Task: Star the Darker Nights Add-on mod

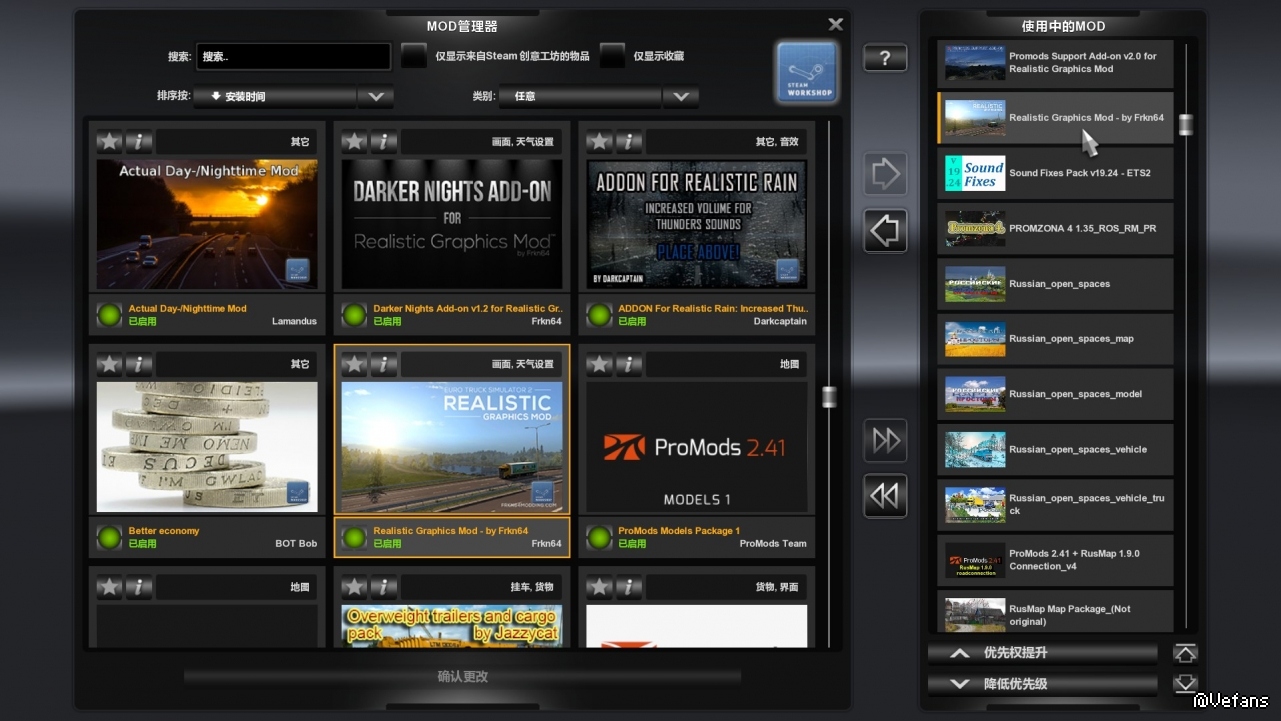Action: (355, 142)
